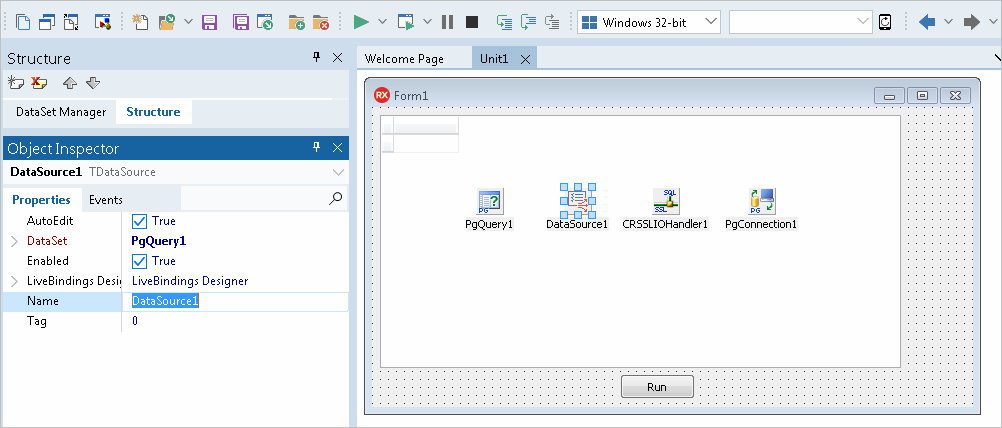Navigate back with blue arrow
This screenshot has height=428, width=1002.
927,22
